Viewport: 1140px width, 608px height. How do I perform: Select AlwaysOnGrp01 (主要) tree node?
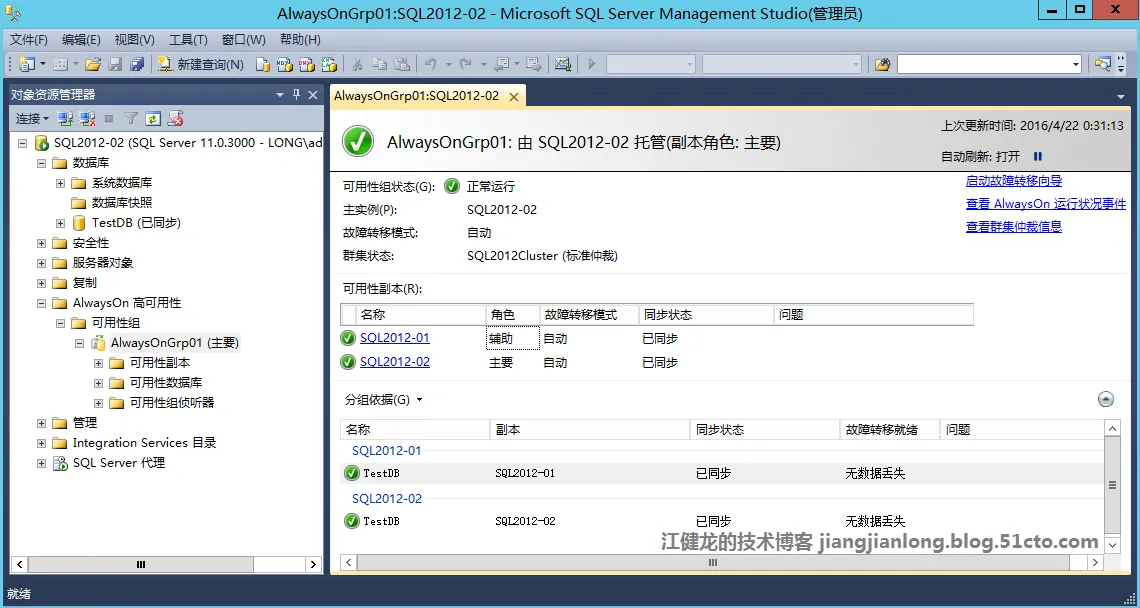point(174,343)
